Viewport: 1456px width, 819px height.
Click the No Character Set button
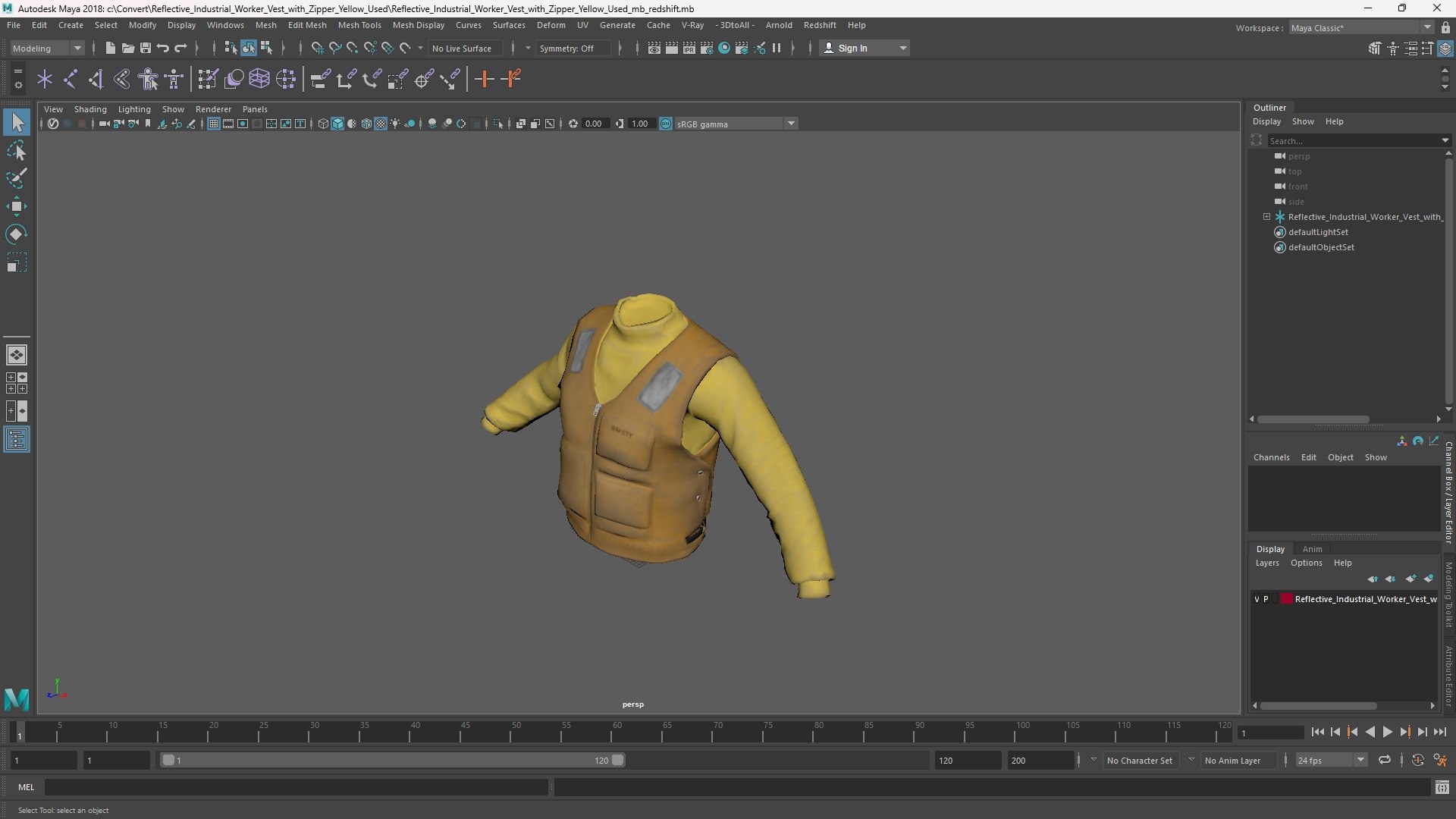(1139, 760)
